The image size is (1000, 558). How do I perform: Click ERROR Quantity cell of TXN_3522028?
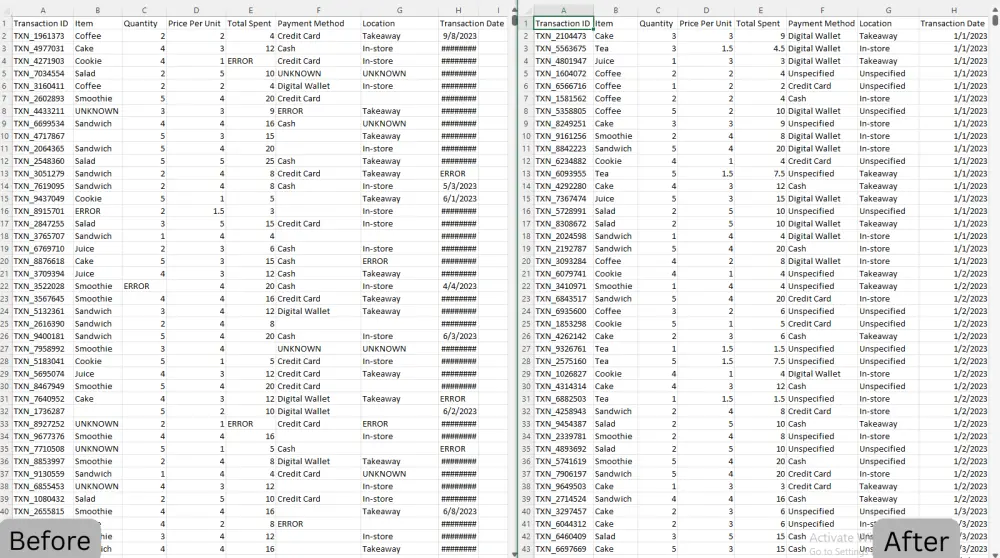tap(143, 286)
